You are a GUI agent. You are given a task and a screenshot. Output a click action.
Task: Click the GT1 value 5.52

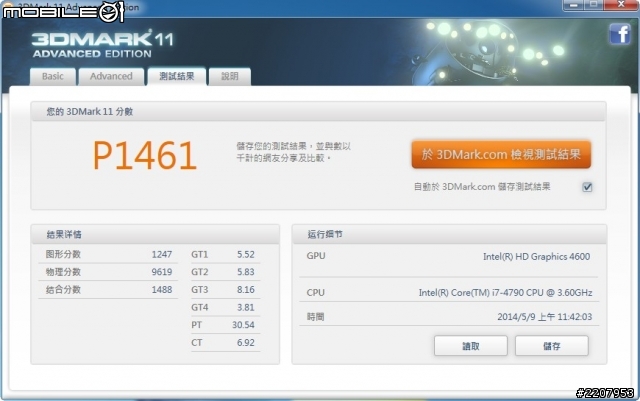pyautogui.click(x=246, y=254)
